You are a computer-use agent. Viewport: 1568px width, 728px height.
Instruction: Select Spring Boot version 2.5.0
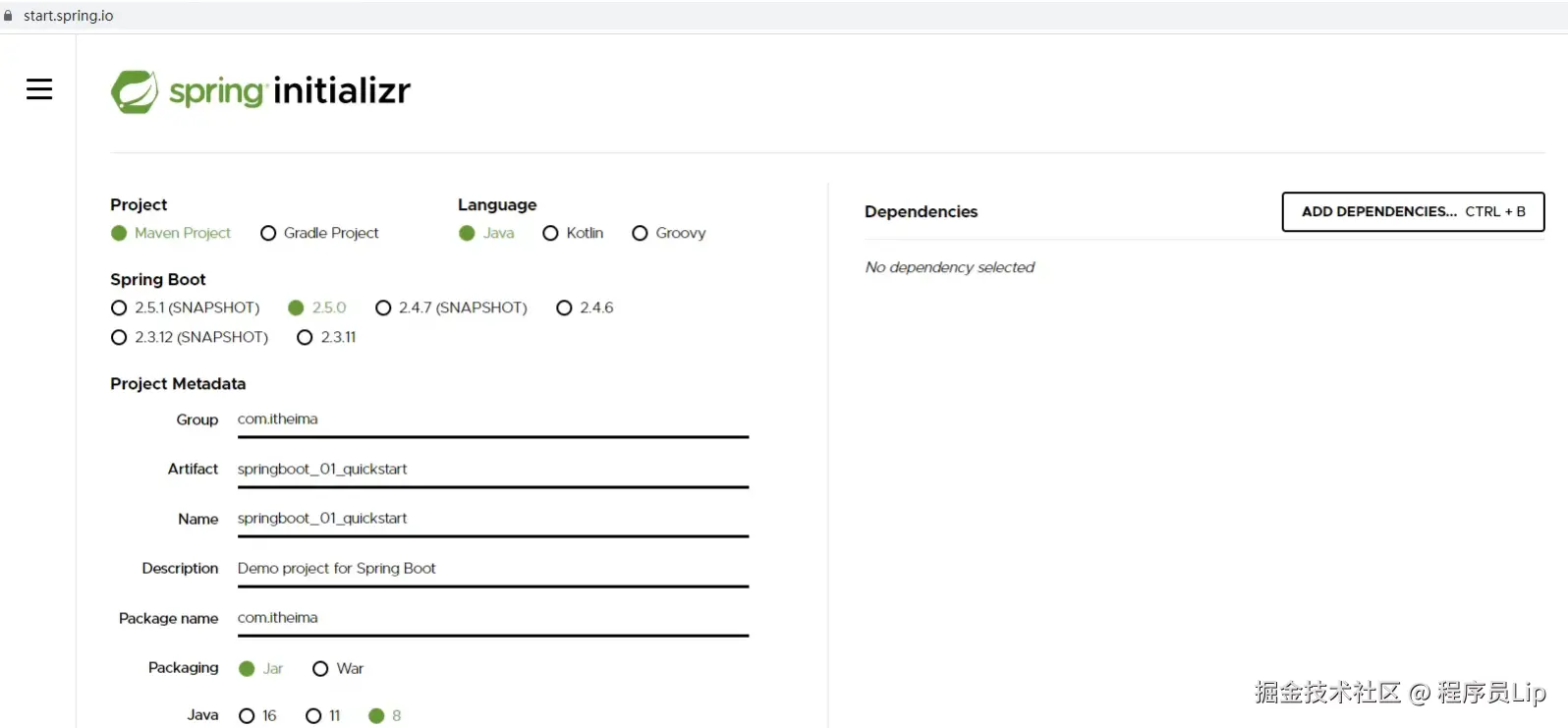317,308
